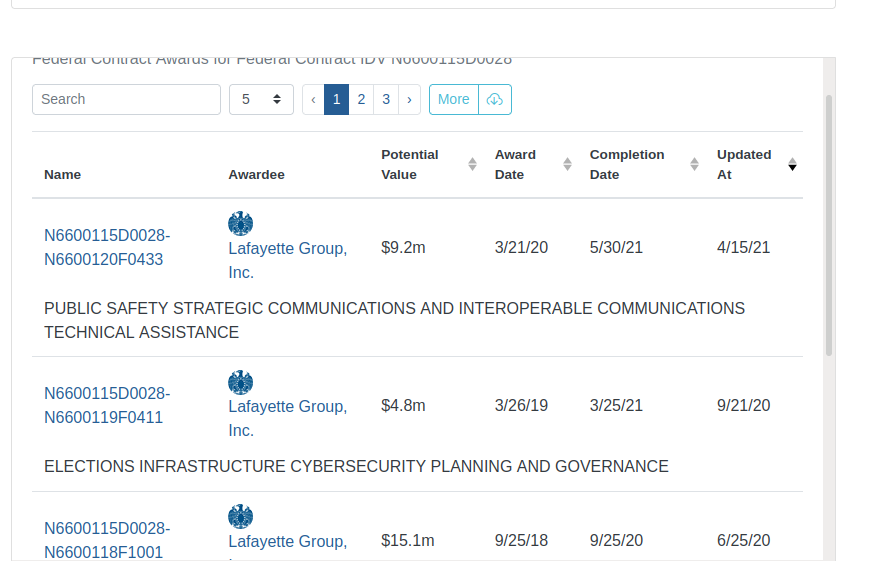Select page 1 in pagination
The width and height of the screenshot is (875, 561).
coord(336,99)
